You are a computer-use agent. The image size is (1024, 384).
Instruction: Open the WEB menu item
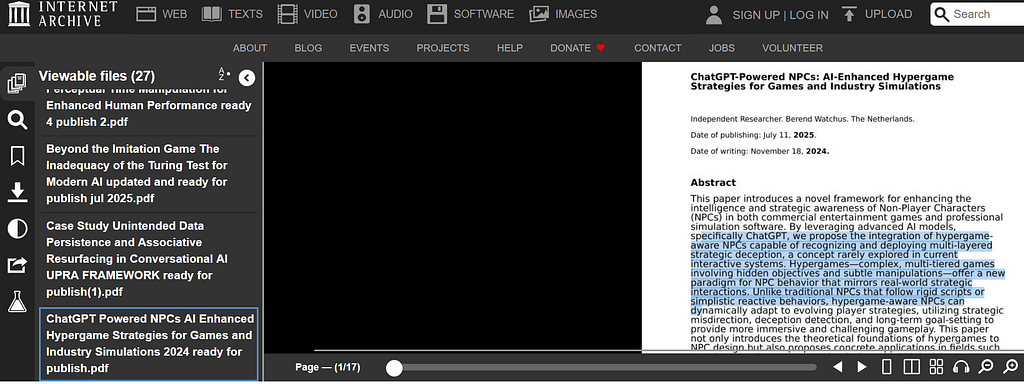coord(174,14)
